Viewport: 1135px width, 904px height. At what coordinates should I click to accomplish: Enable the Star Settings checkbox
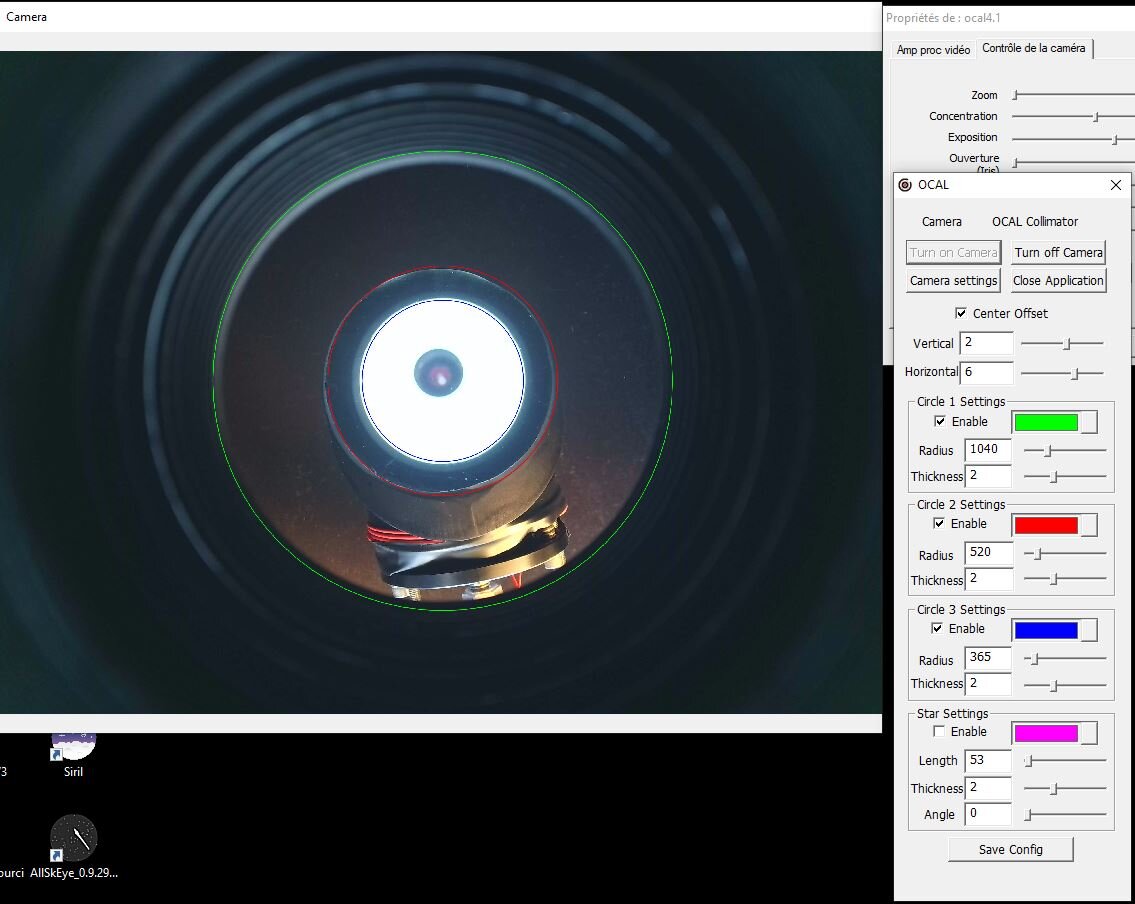click(x=939, y=732)
